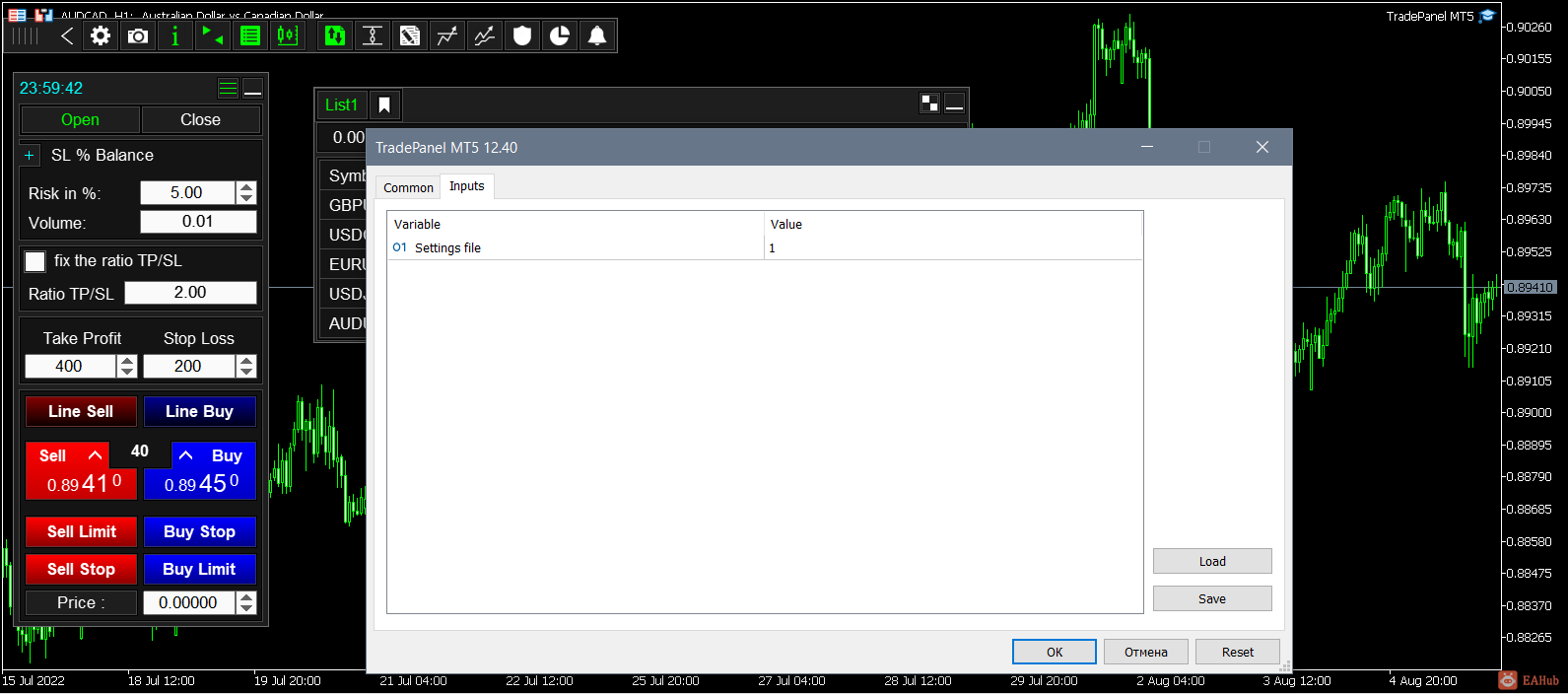Click the graduation cap icon near TradePanel MT5
The image size is (1568, 695).
pyautogui.click(x=1487, y=16)
